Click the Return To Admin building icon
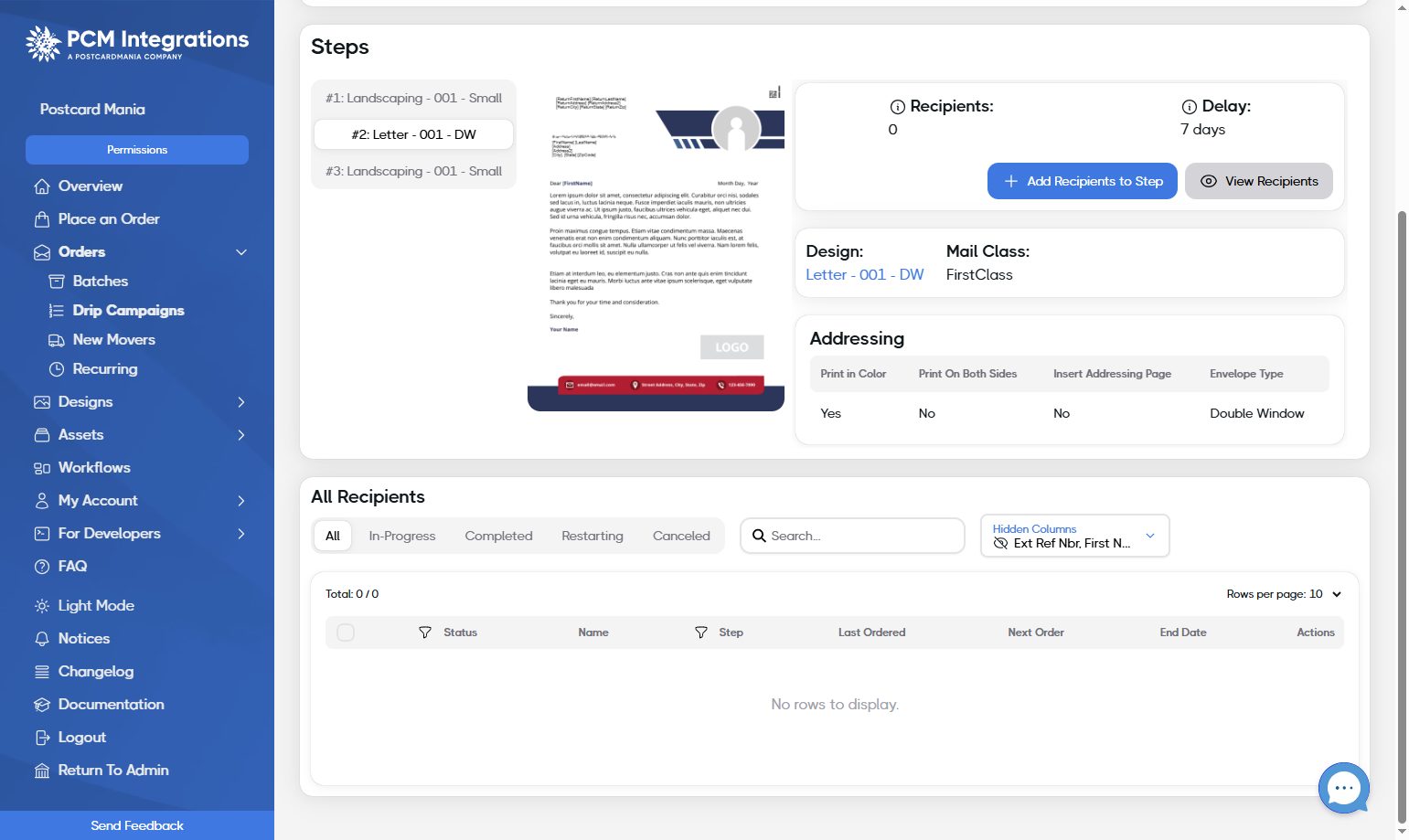The image size is (1409, 840). point(42,771)
